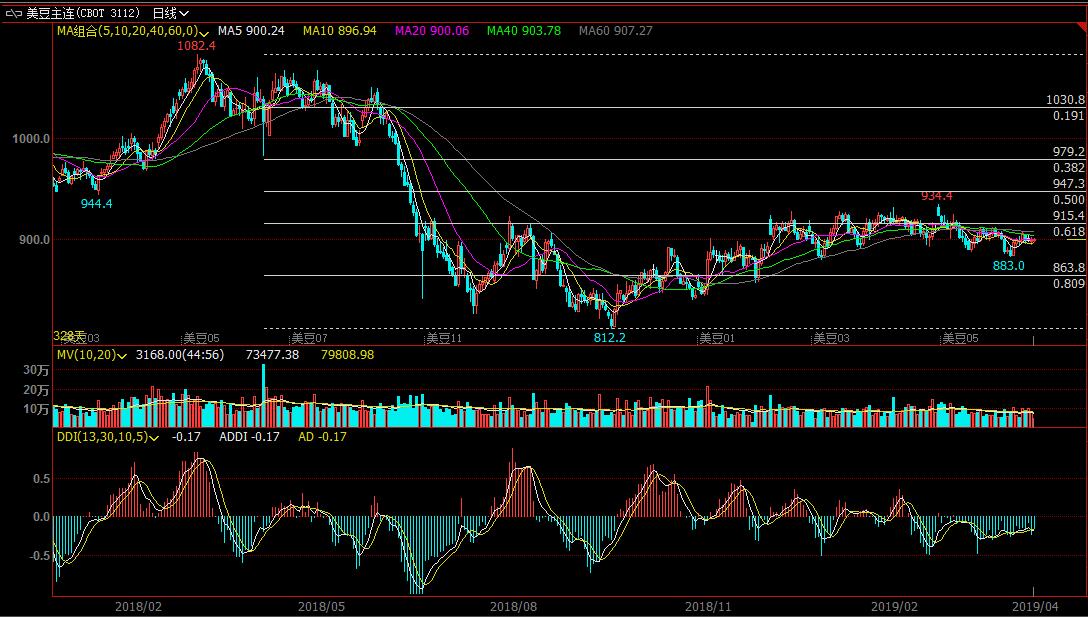Click the 2018/08 date on time axis

pos(515,606)
